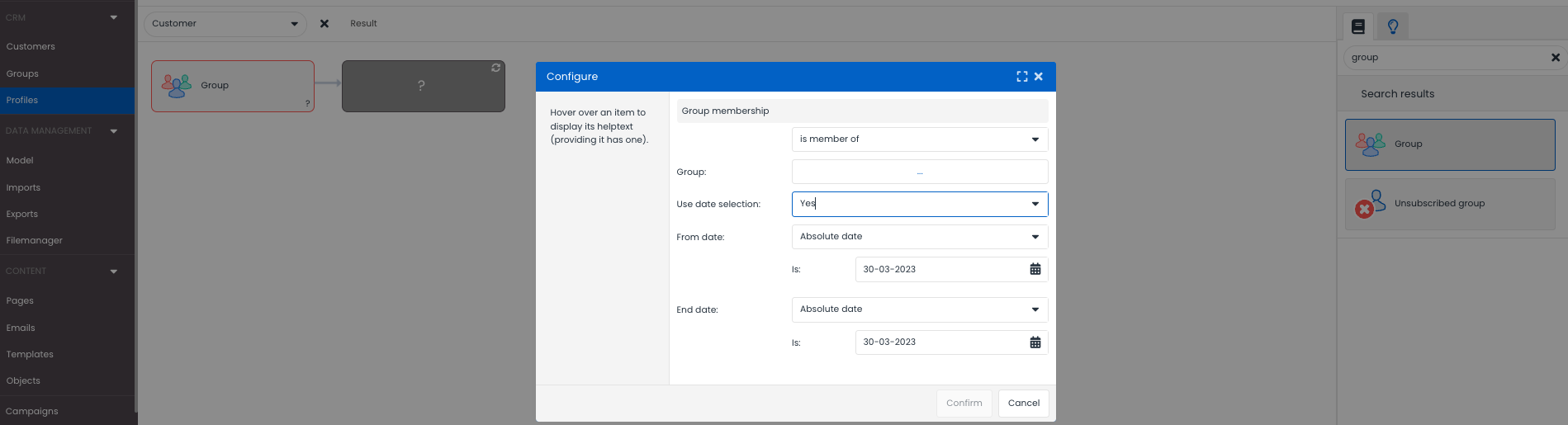Viewport: 1568px width, 425px height.
Task: Select Group icon in search results
Action: [x=1371, y=144]
